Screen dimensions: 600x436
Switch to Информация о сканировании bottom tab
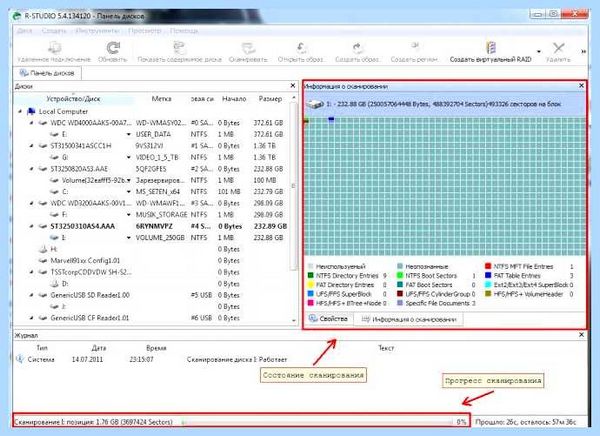[x=409, y=319]
